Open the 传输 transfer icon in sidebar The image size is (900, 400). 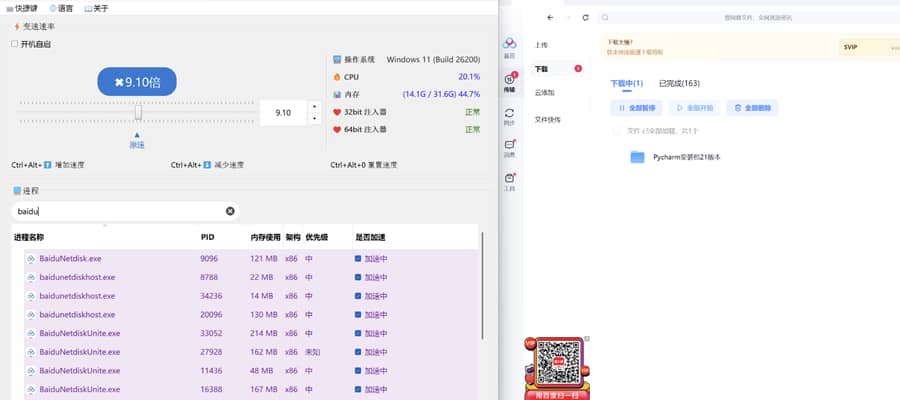coord(509,82)
